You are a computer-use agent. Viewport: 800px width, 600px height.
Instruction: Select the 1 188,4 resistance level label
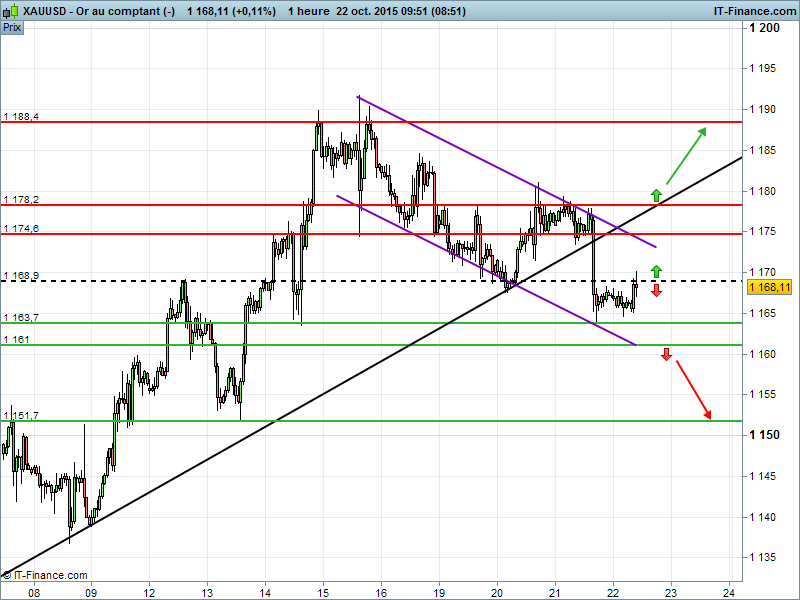[x=21, y=116]
